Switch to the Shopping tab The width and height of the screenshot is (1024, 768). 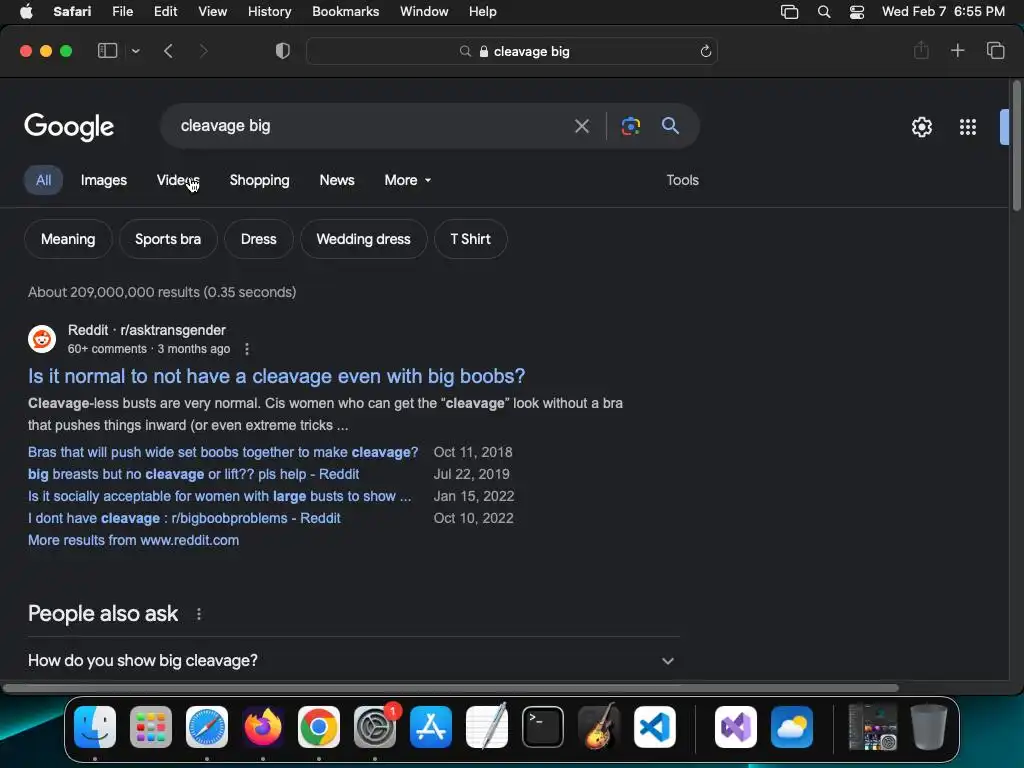click(259, 180)
